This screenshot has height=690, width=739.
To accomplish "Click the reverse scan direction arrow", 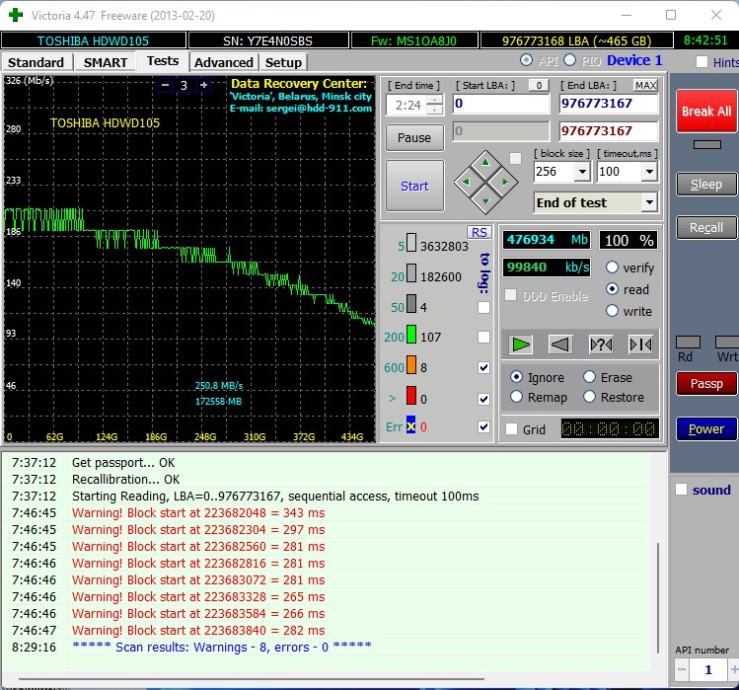I will coord(560,344).
